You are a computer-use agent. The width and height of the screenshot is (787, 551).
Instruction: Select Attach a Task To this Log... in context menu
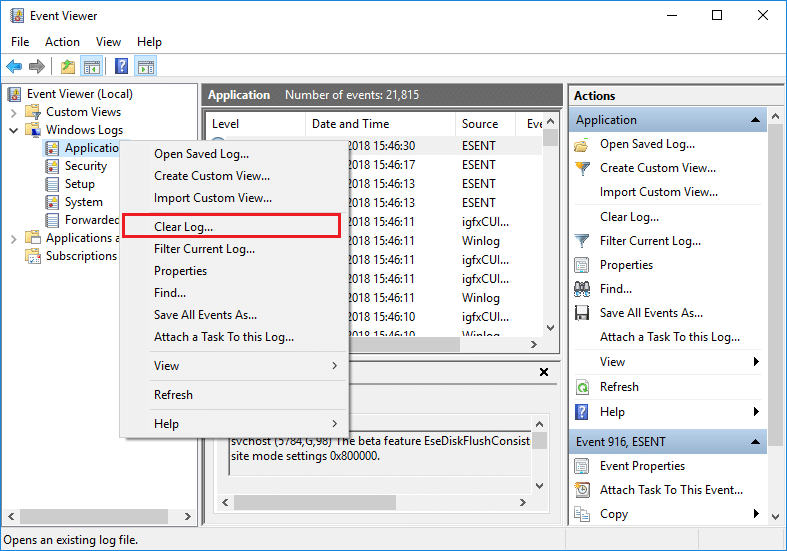[x=235, y=337]
